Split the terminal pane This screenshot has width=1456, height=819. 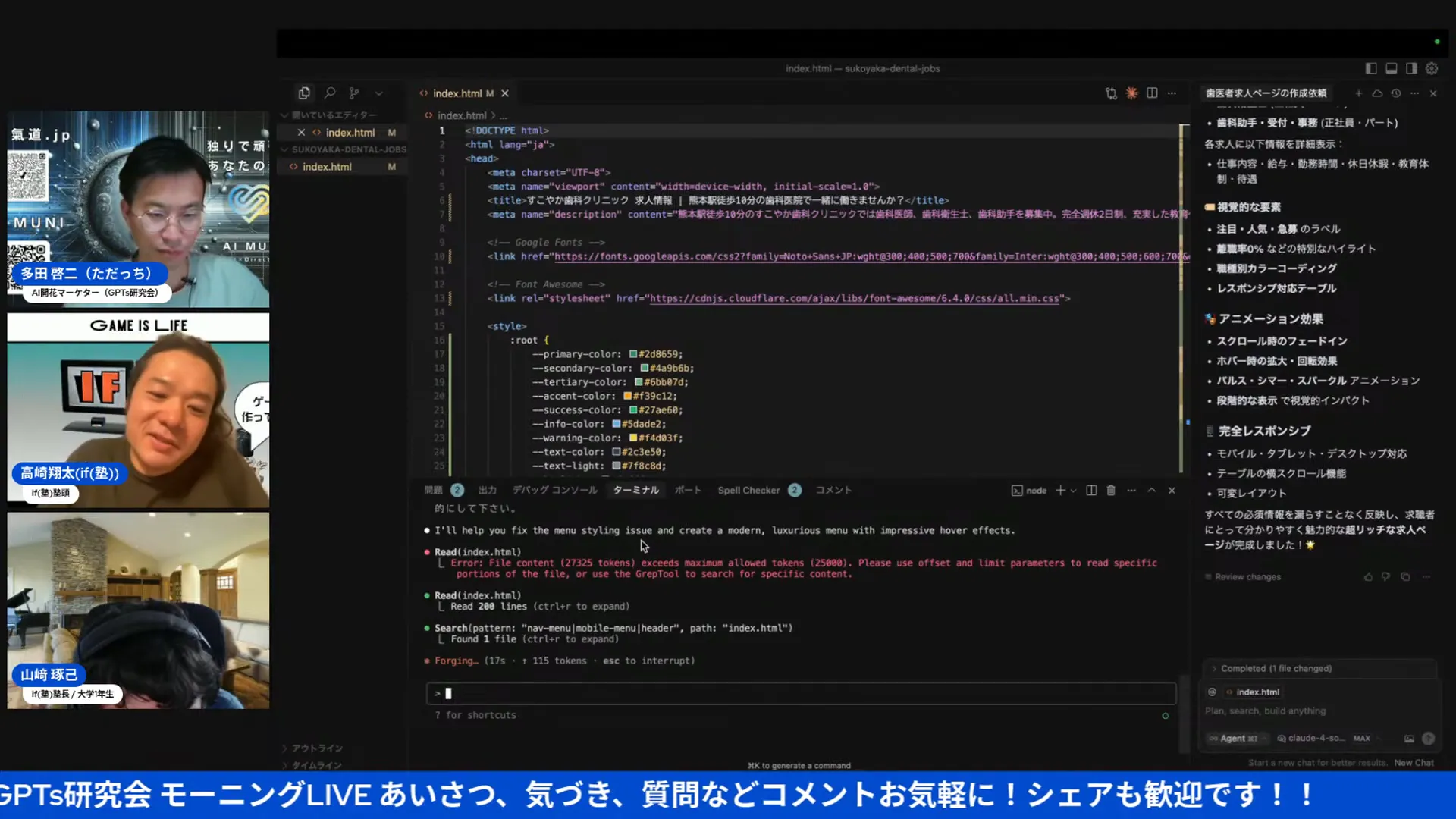pyautogui.click(x=1091, y=491)
